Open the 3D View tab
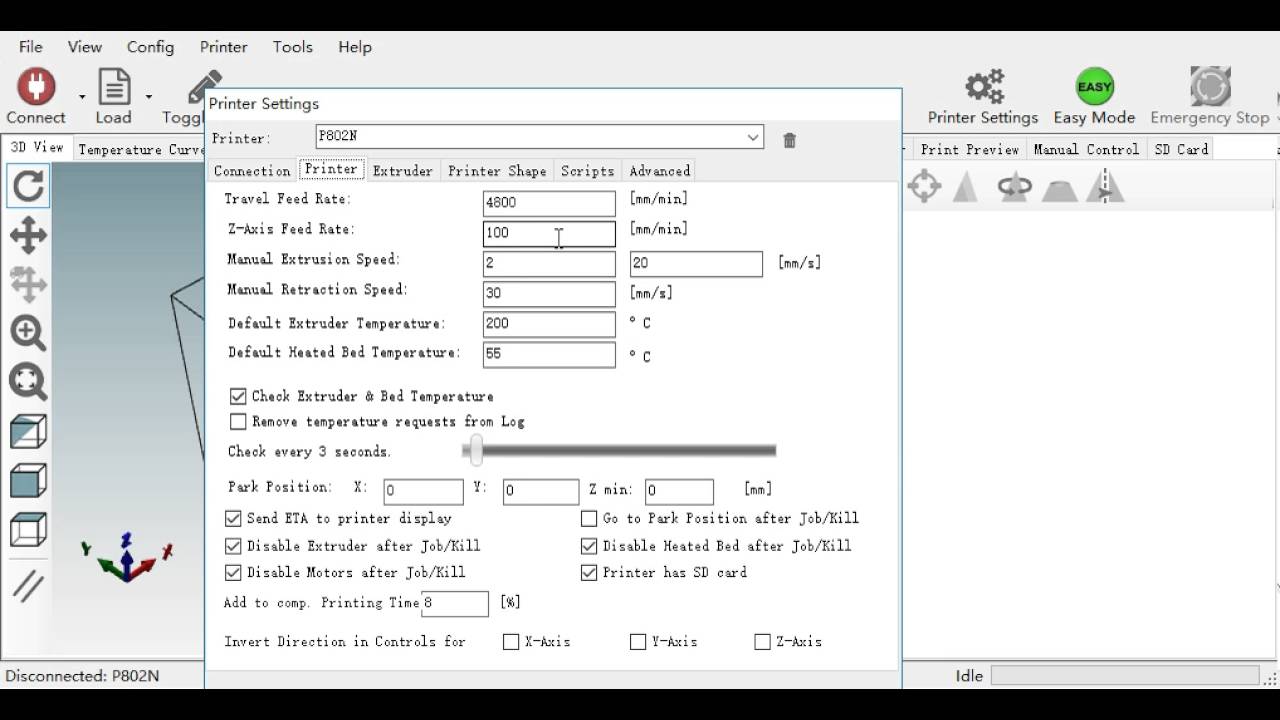Image resolution: width=1280 pixels, height=720 pixels. click(37, 147)
